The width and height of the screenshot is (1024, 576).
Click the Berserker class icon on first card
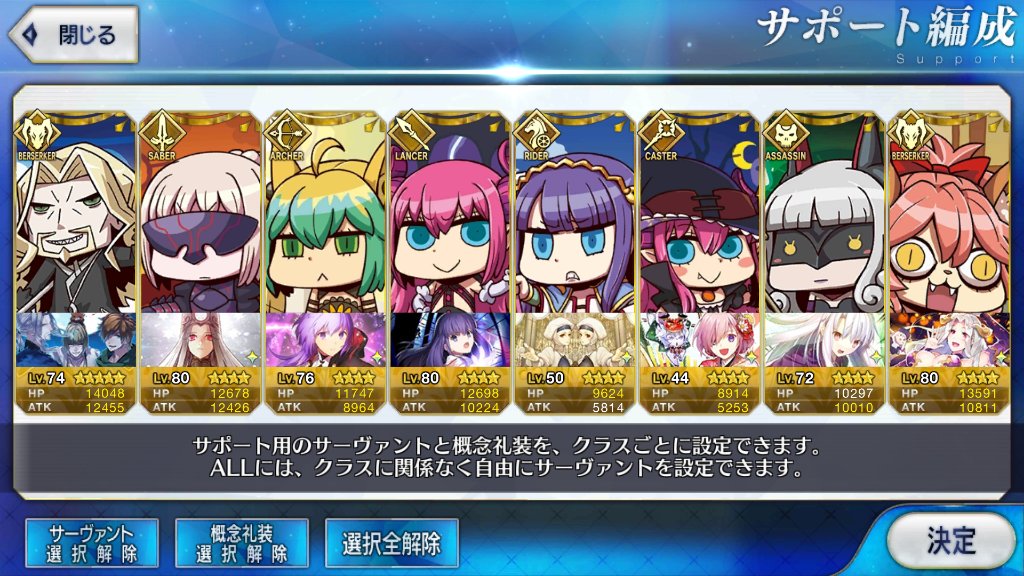(x=37, y=133)
